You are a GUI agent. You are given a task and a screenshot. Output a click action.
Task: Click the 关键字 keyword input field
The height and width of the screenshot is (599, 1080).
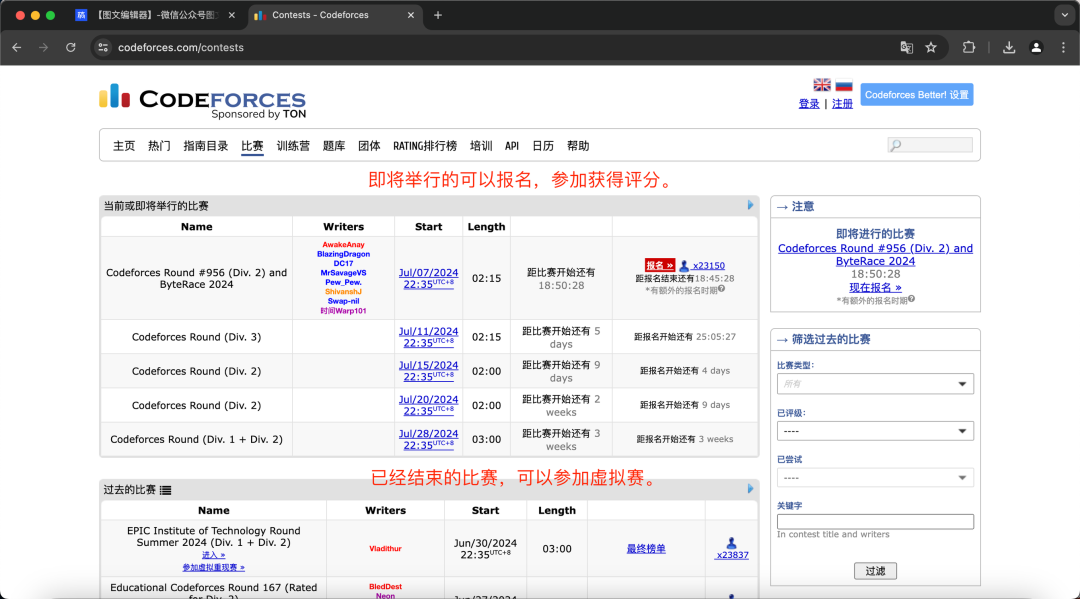(x=875, y=521)
